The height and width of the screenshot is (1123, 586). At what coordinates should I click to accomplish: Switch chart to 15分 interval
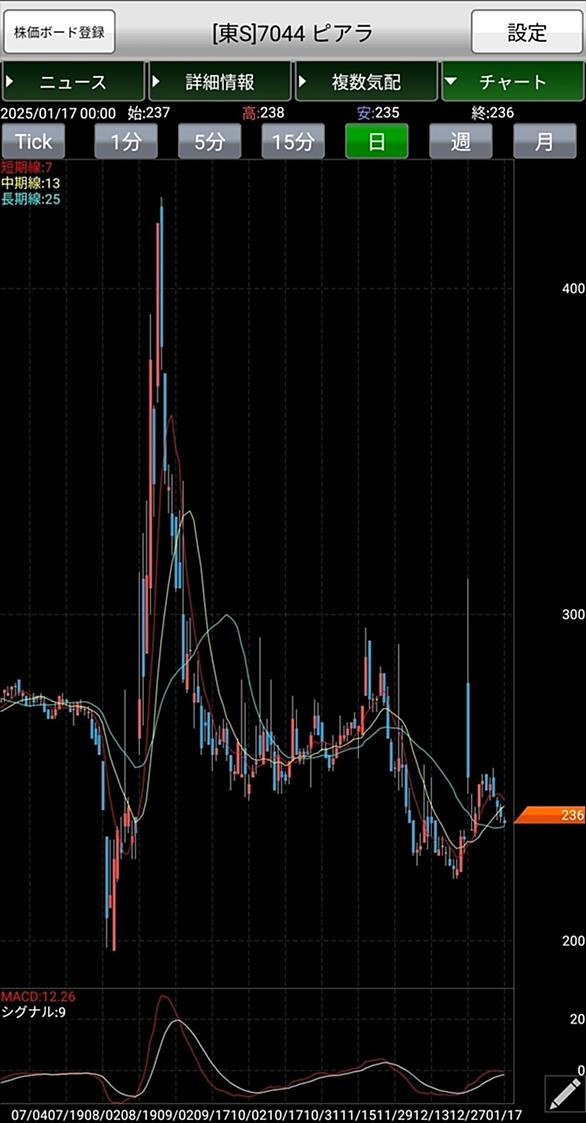[x=293, y=141]
